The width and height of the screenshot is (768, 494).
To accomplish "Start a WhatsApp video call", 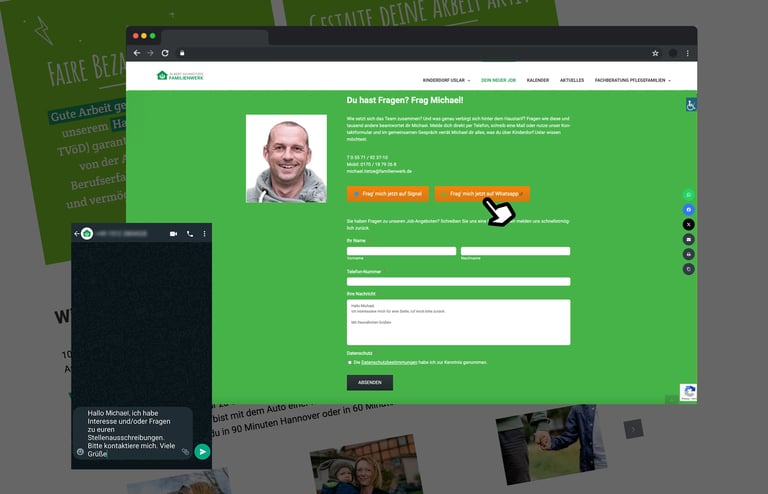I will tap(173, 234).
